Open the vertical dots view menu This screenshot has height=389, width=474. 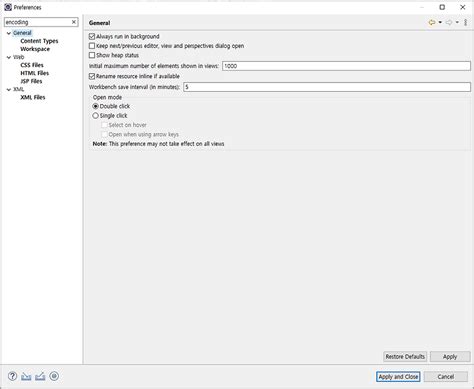click(x=466, y=22)
